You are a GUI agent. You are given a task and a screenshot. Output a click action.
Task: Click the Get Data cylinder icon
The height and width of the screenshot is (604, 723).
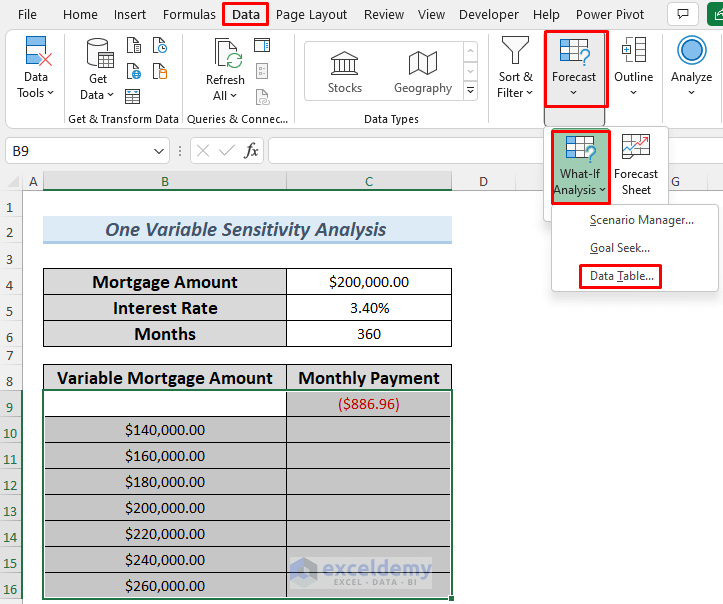pyautogui.click(x=100, y=53)
